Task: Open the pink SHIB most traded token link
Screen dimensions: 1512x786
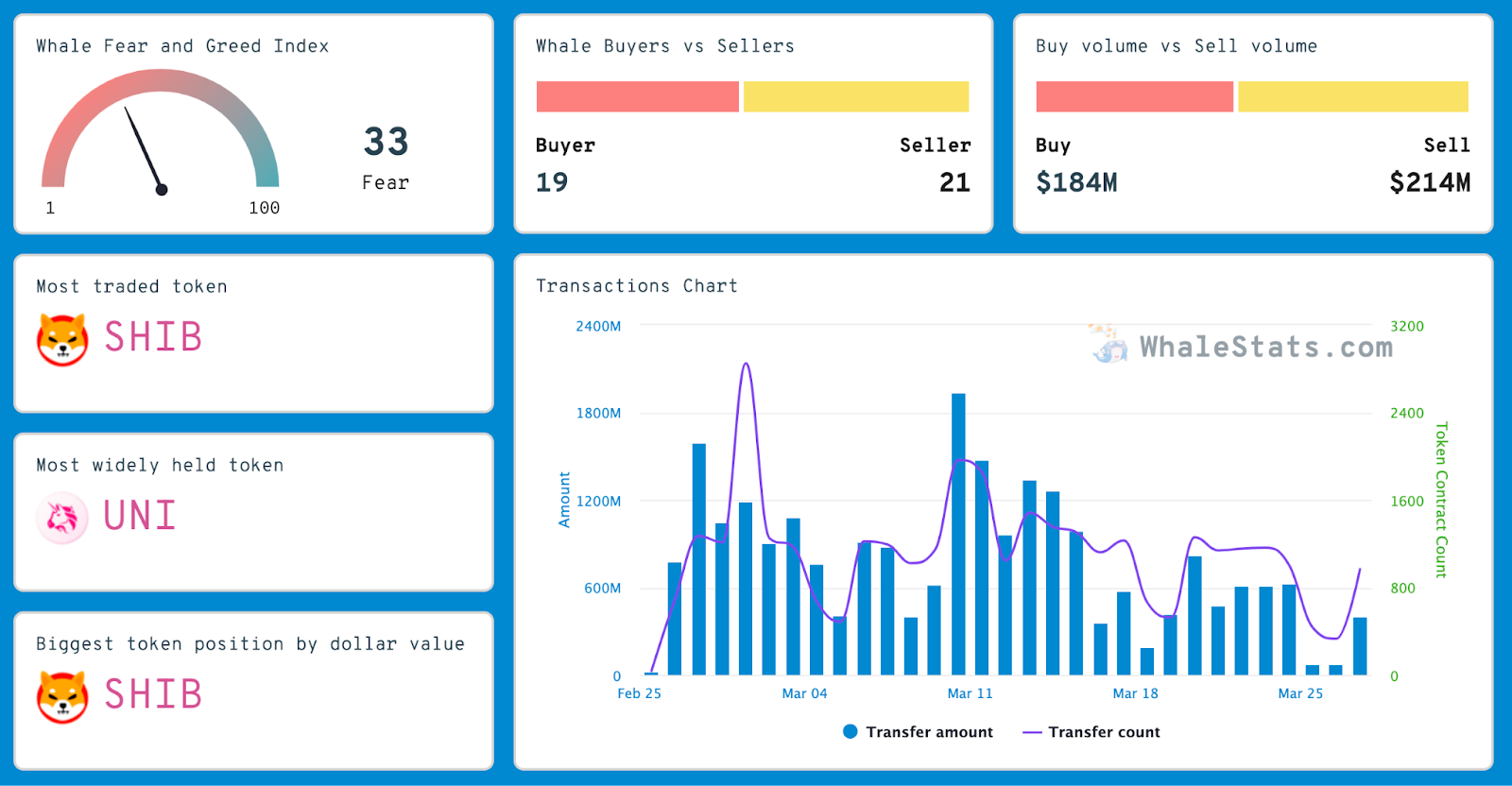Action: coord(153,337)
